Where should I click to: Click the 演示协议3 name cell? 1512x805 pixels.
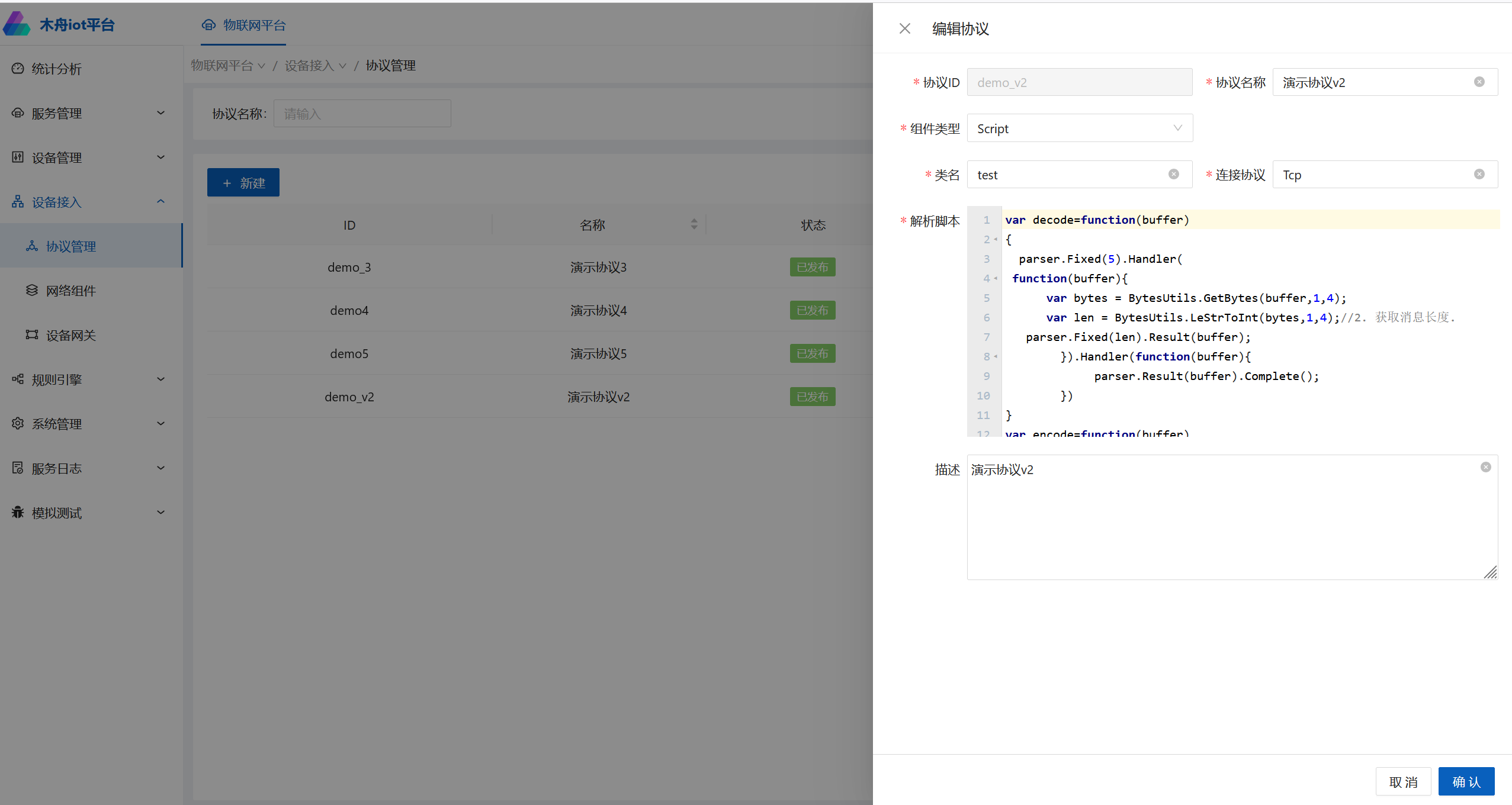pyautogui.click(x=598, y=267)
